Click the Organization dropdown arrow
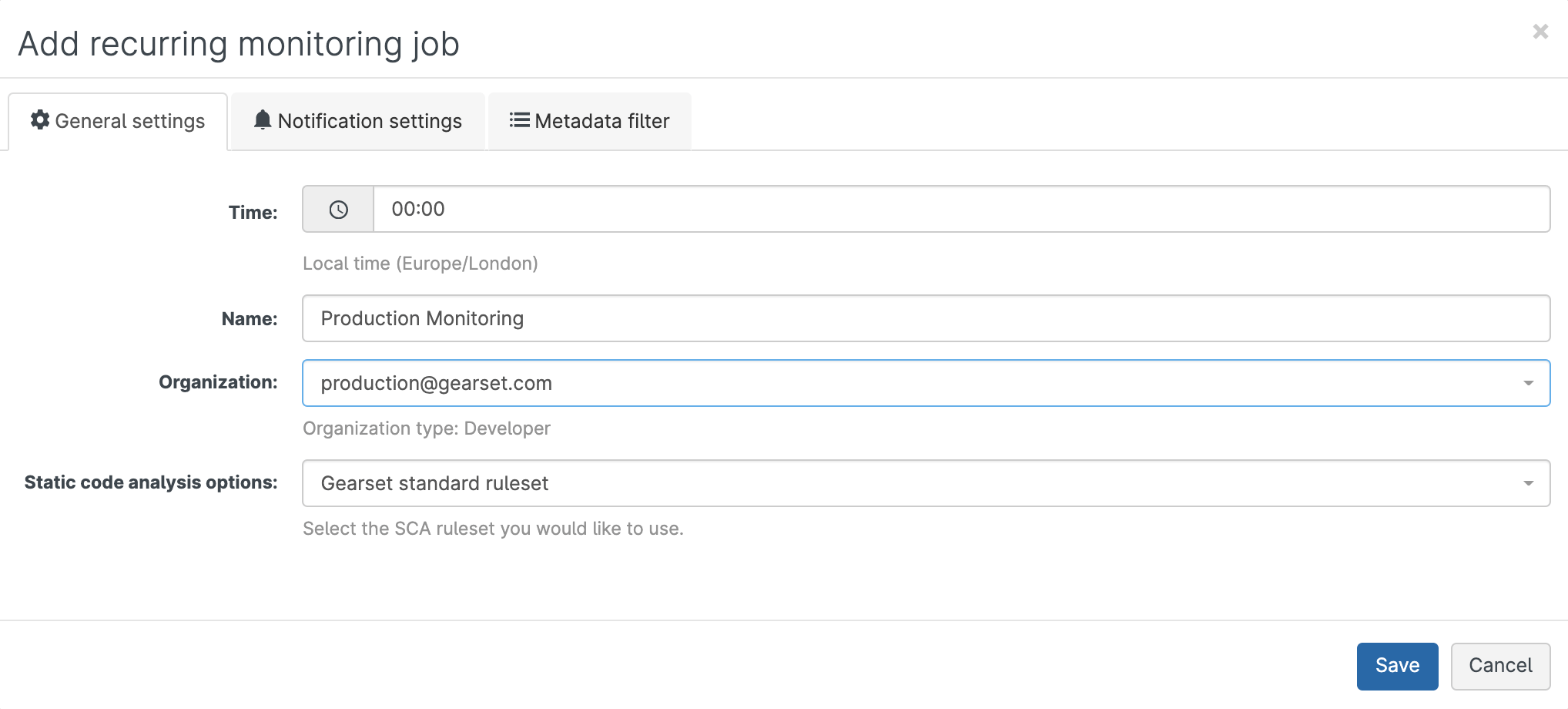 point(1528,383)
